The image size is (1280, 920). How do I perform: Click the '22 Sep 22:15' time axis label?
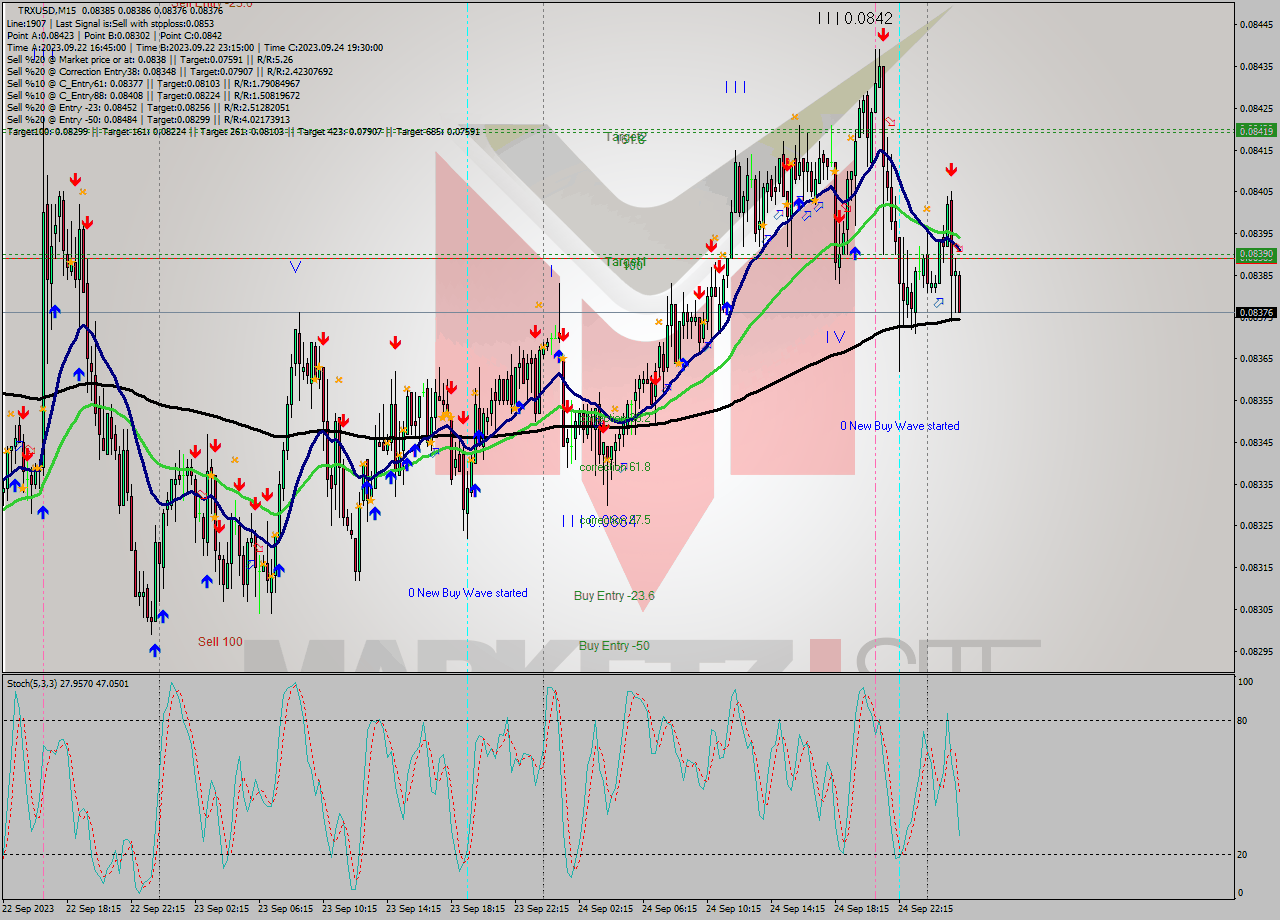click(x=158, y=909)
